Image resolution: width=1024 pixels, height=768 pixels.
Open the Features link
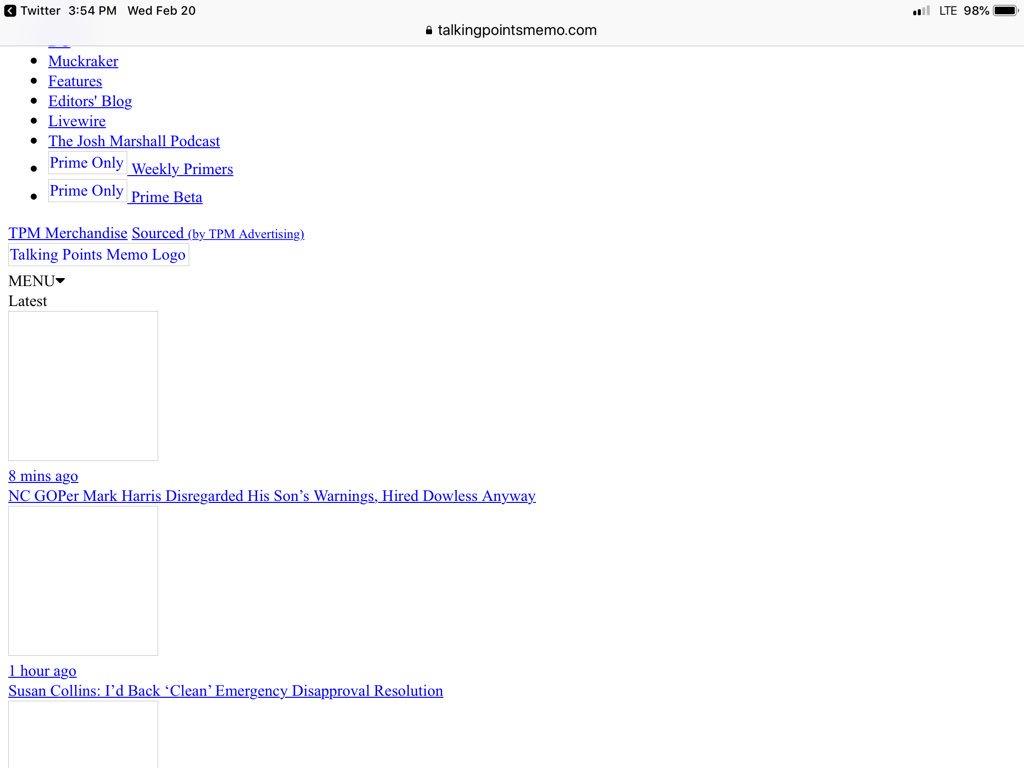click(75, 82)
